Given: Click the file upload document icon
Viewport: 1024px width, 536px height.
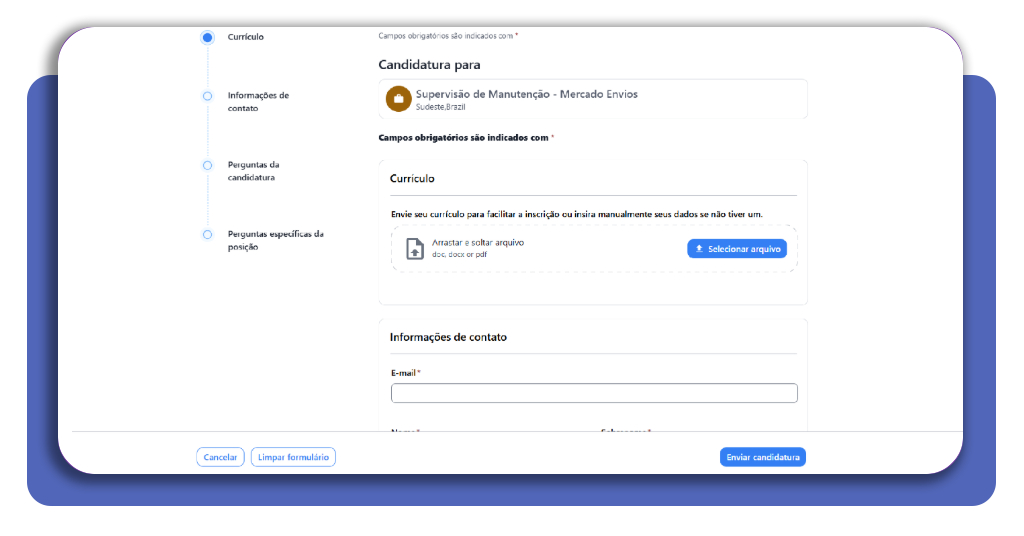Looking at the screenshot, I should [415, 249].
